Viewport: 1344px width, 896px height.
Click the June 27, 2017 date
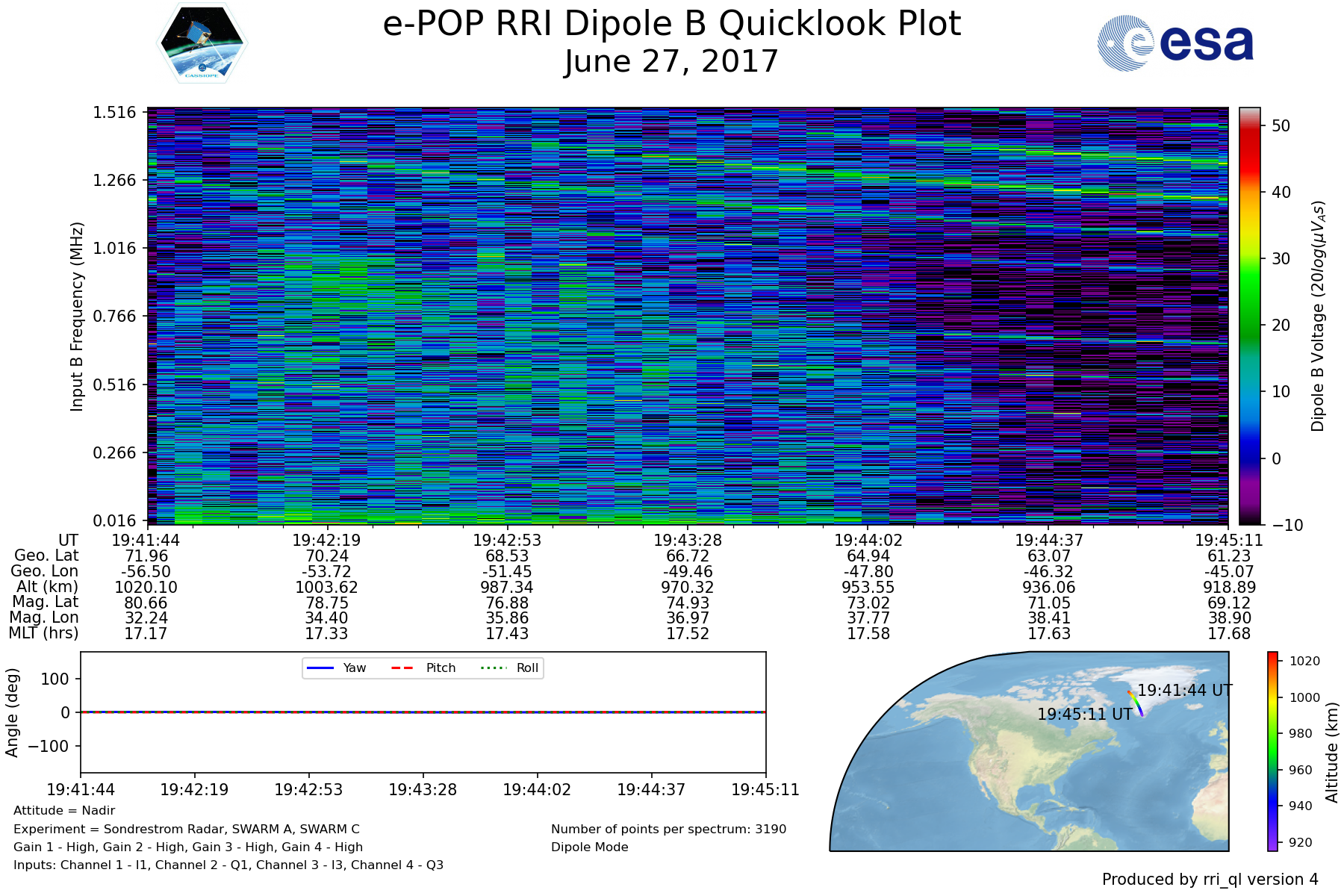tap(671, 61)
